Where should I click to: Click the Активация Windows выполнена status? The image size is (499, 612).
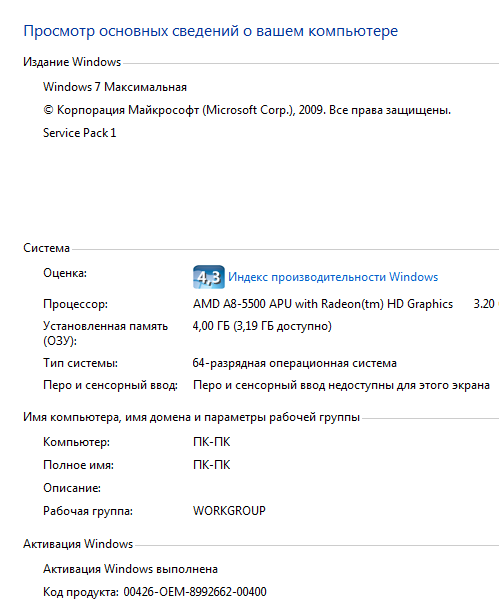point(130,569)
